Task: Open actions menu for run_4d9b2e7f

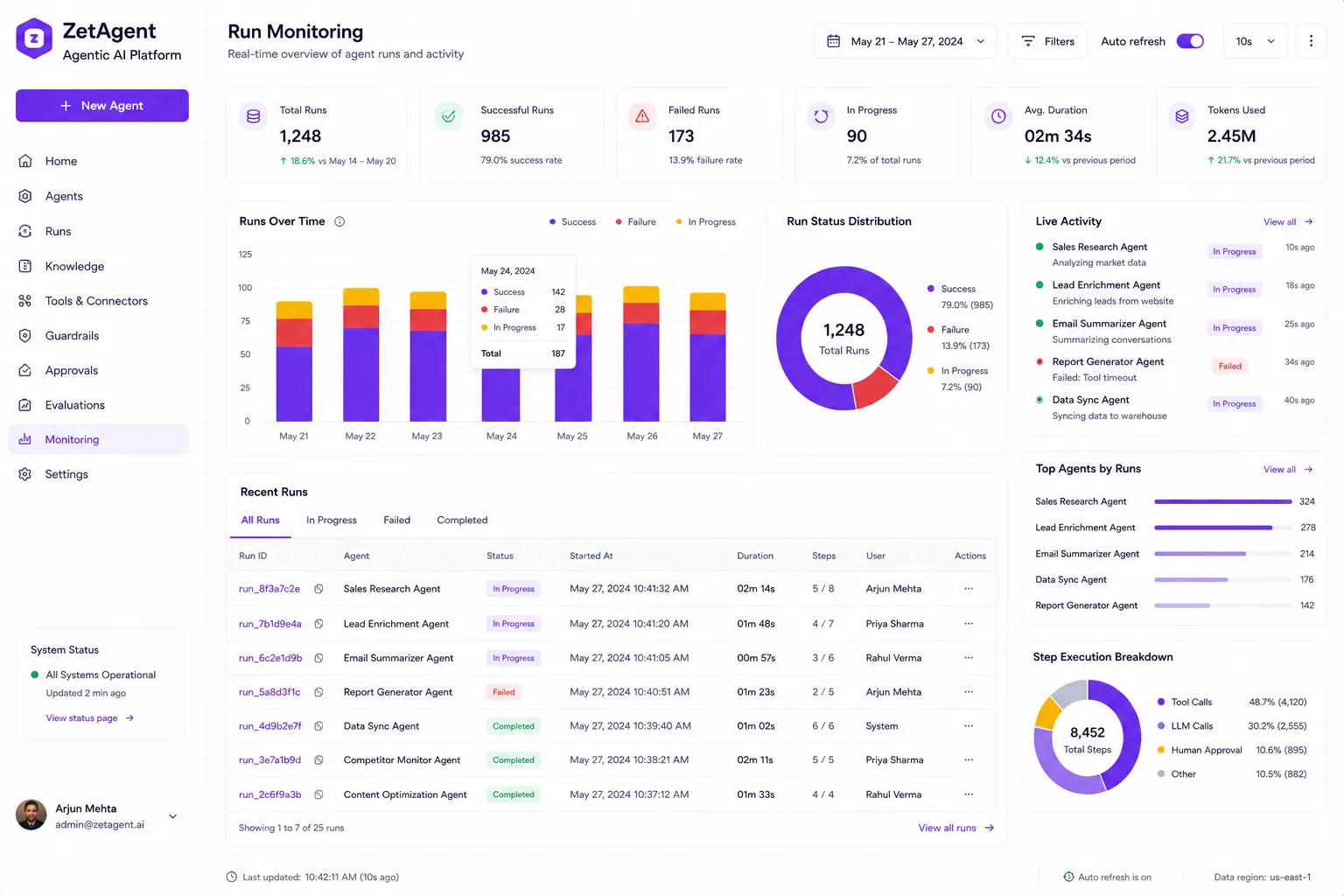Action: tap(969, 725)
